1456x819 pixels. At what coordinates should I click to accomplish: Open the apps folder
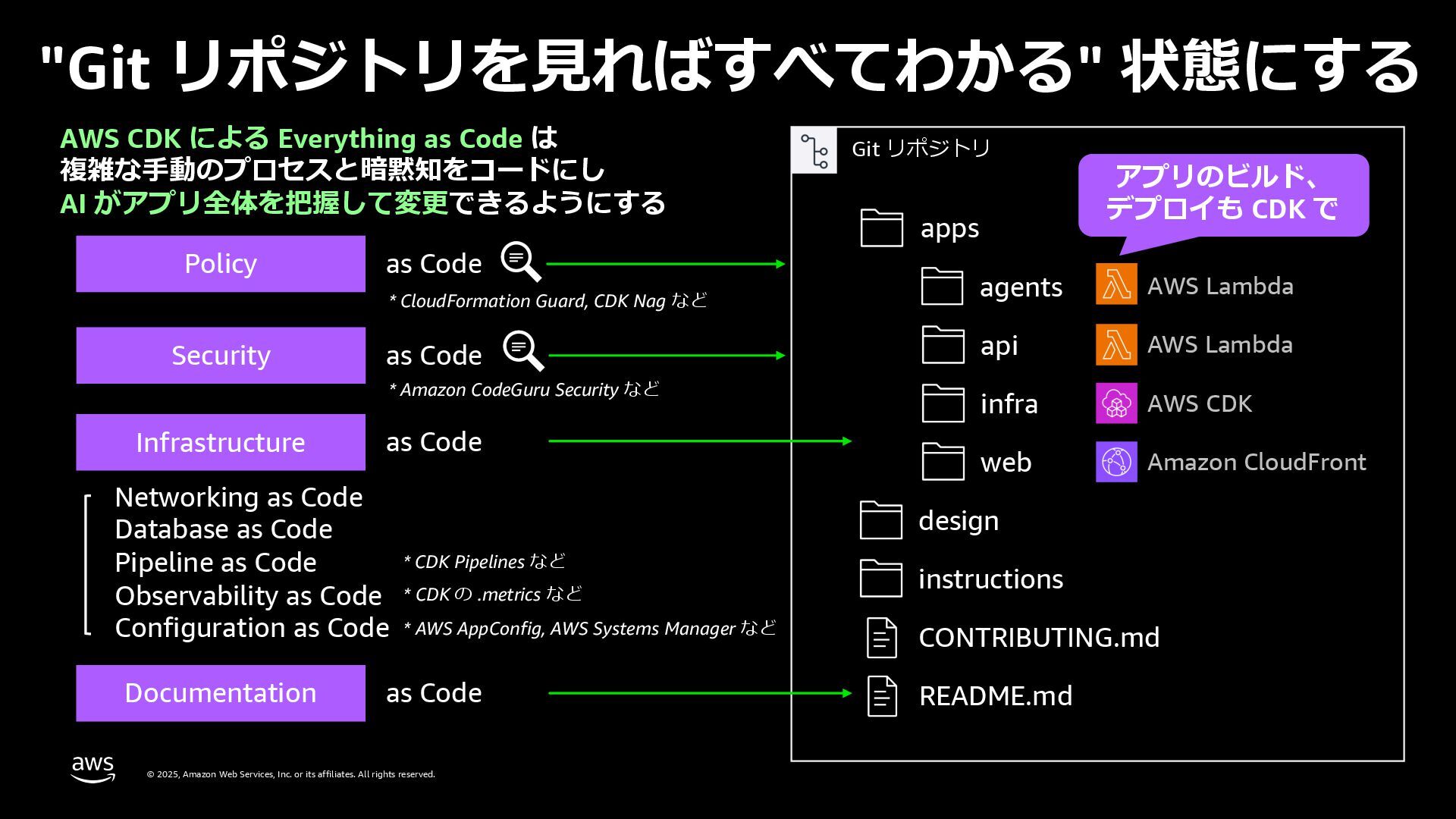[x=882, y=228]
